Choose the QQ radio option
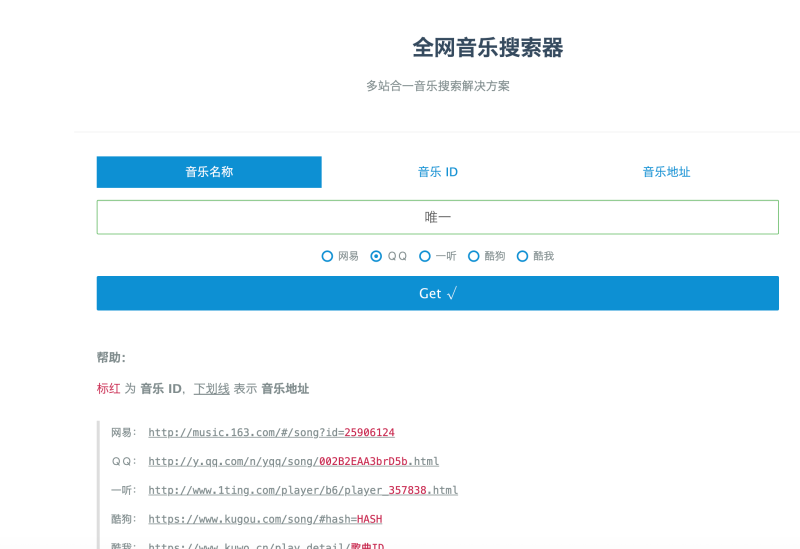 pyautogui.click(x=376, y=256)
